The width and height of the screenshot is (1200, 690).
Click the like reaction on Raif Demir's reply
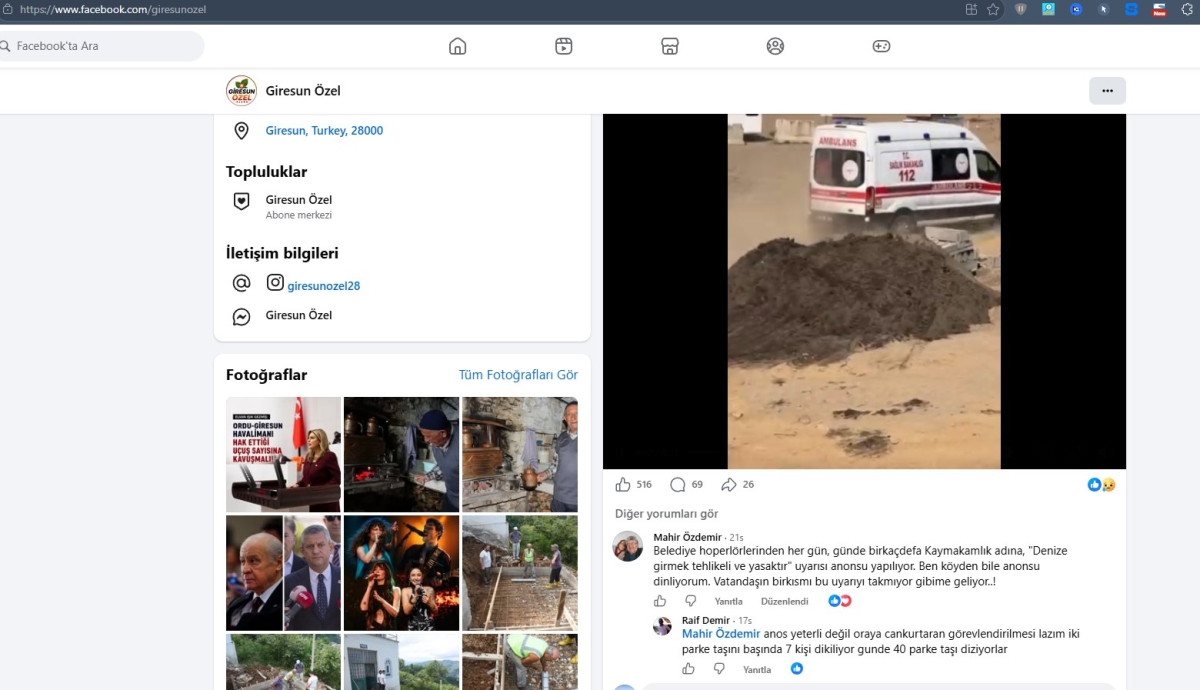coord(797,669)
